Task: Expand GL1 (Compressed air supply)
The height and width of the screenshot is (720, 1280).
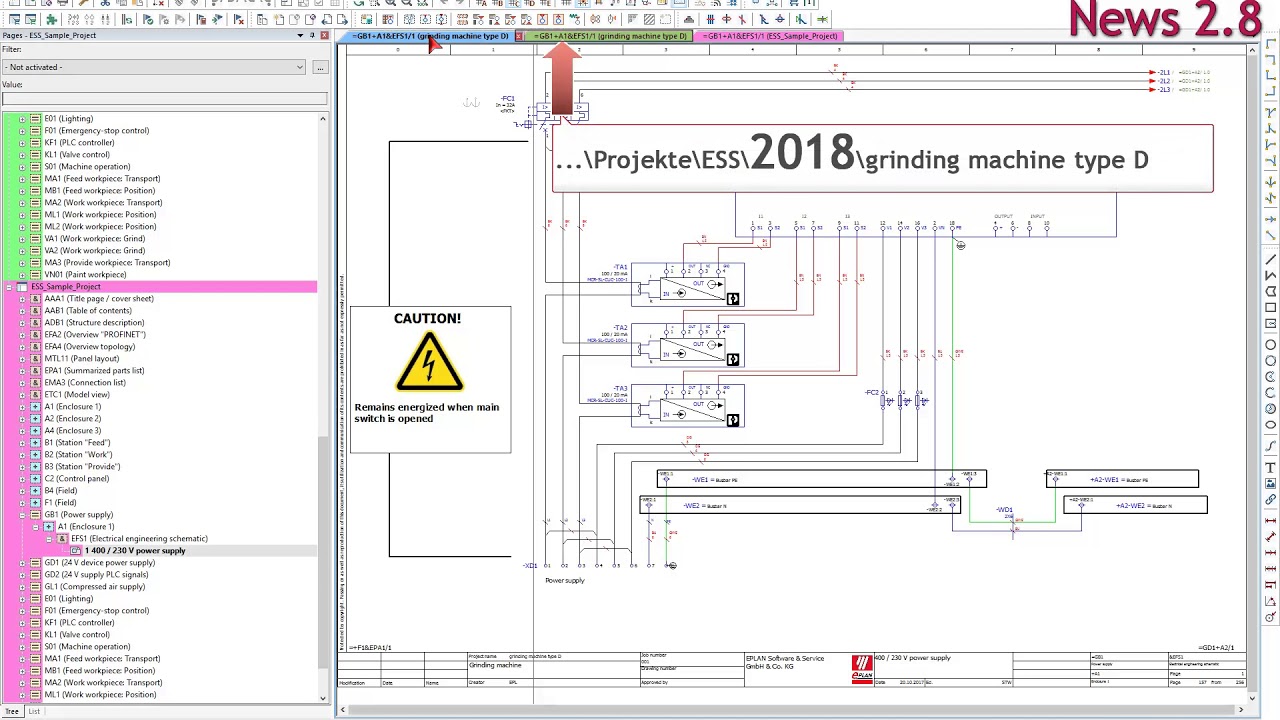Action: (22, 586)
